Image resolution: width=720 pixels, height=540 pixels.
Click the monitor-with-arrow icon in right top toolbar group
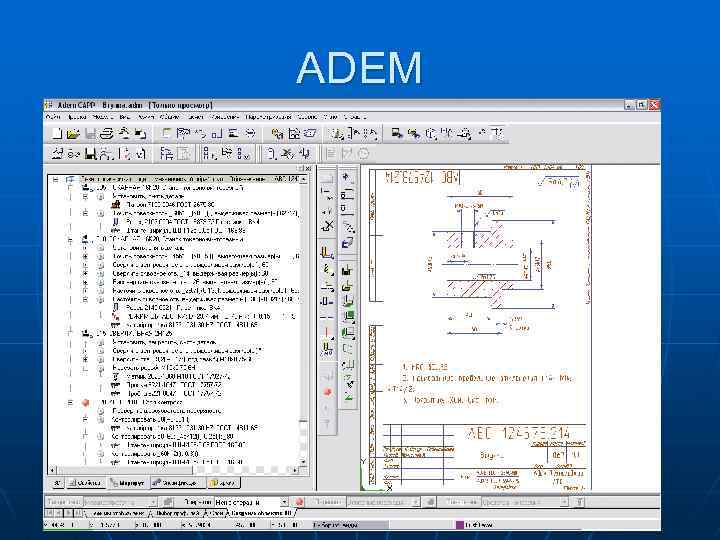pyautogui.click(x=397, y=134)
